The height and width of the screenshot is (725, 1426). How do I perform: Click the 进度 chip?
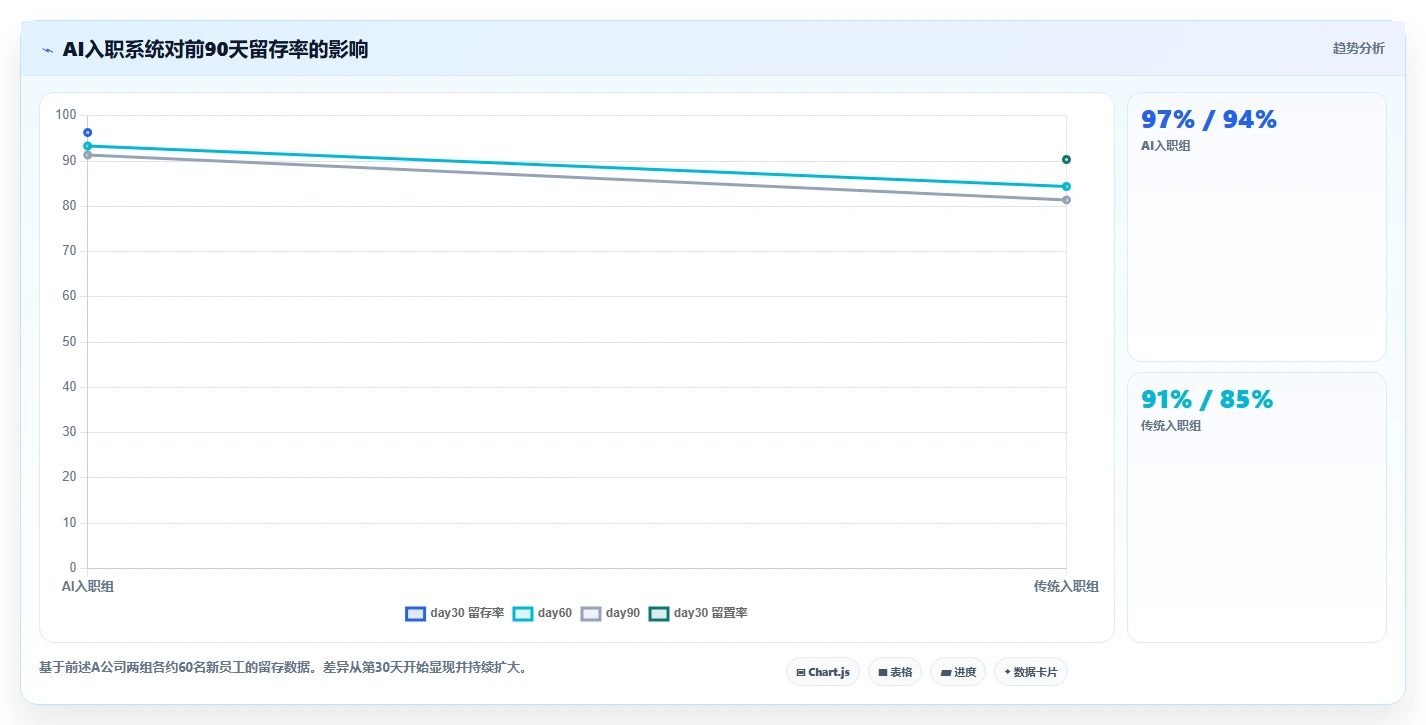click(958, 672)
